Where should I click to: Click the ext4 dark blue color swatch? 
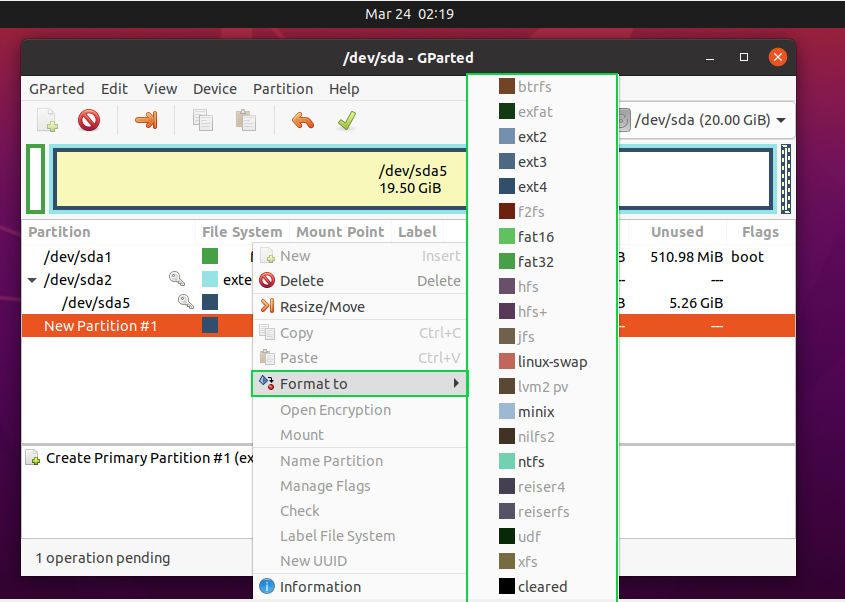click(x=507, y=186)
